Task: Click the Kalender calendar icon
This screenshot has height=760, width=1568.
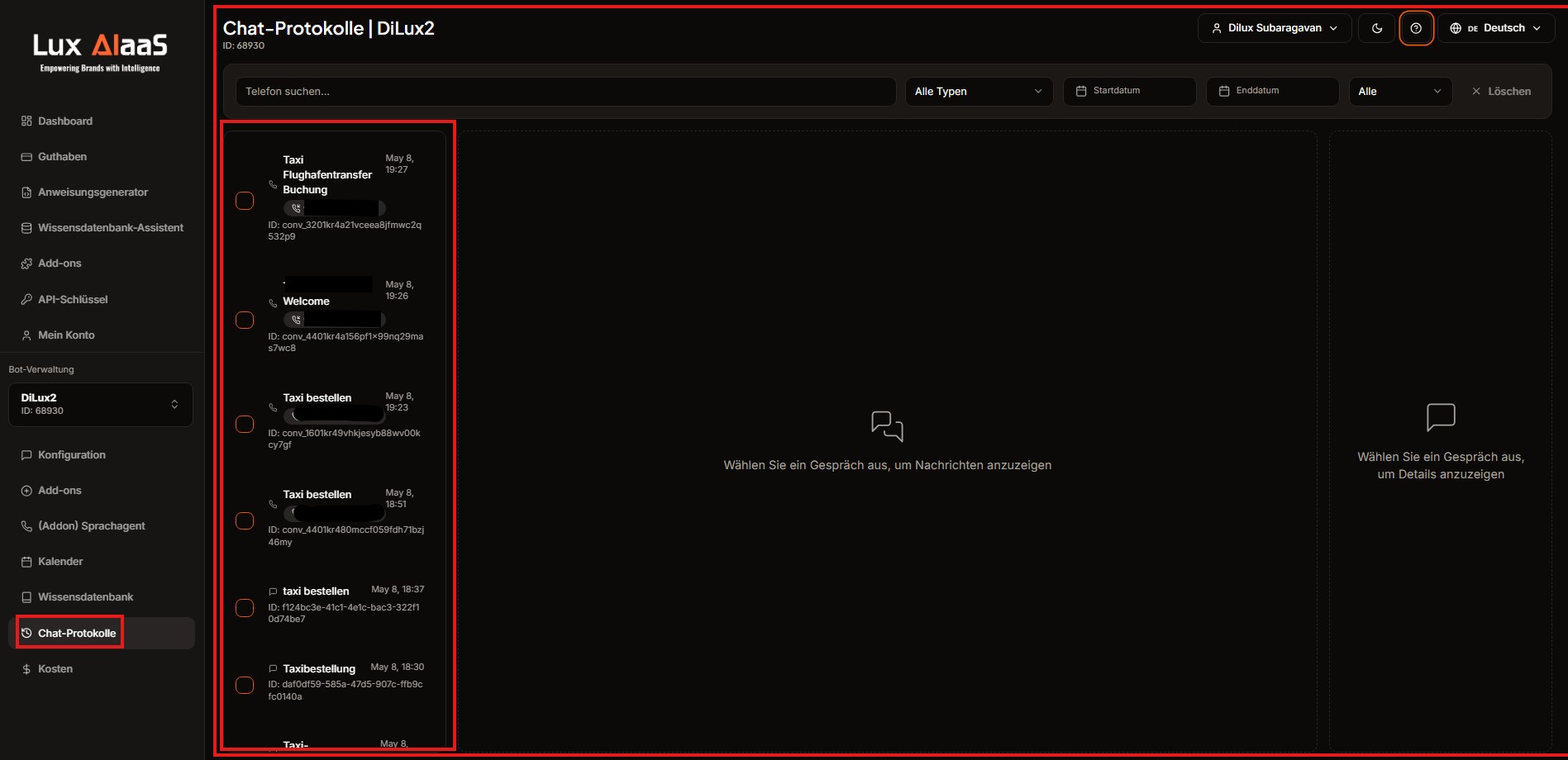Action: click(26, 562)
